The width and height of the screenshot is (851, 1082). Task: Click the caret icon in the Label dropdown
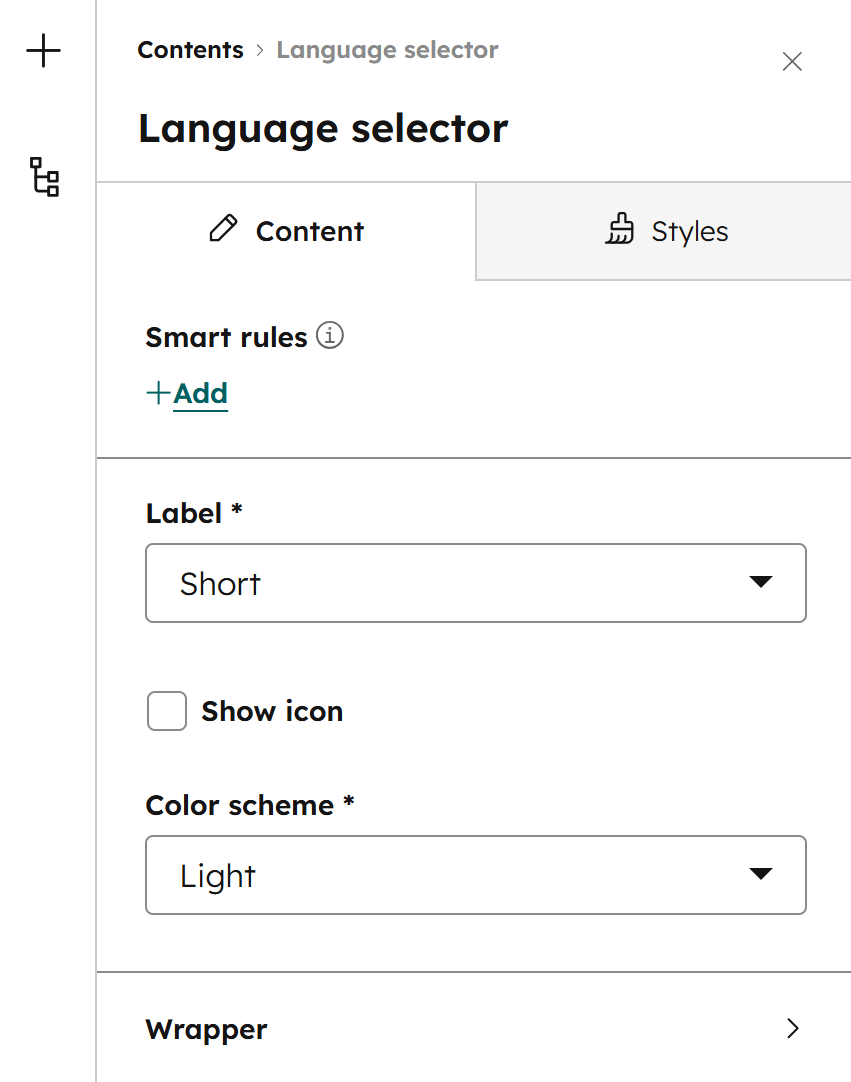[x=763, y=582]
